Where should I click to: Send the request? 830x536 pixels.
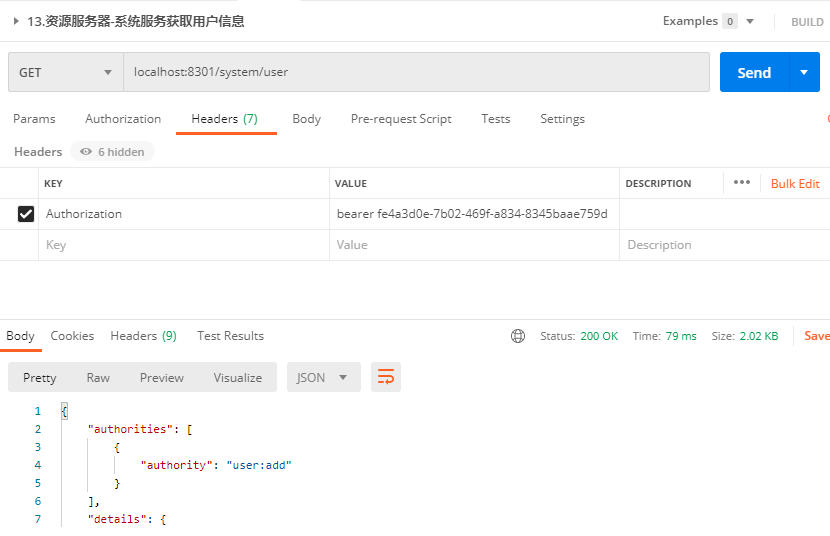pyautogui.click(x=754, y=72)
